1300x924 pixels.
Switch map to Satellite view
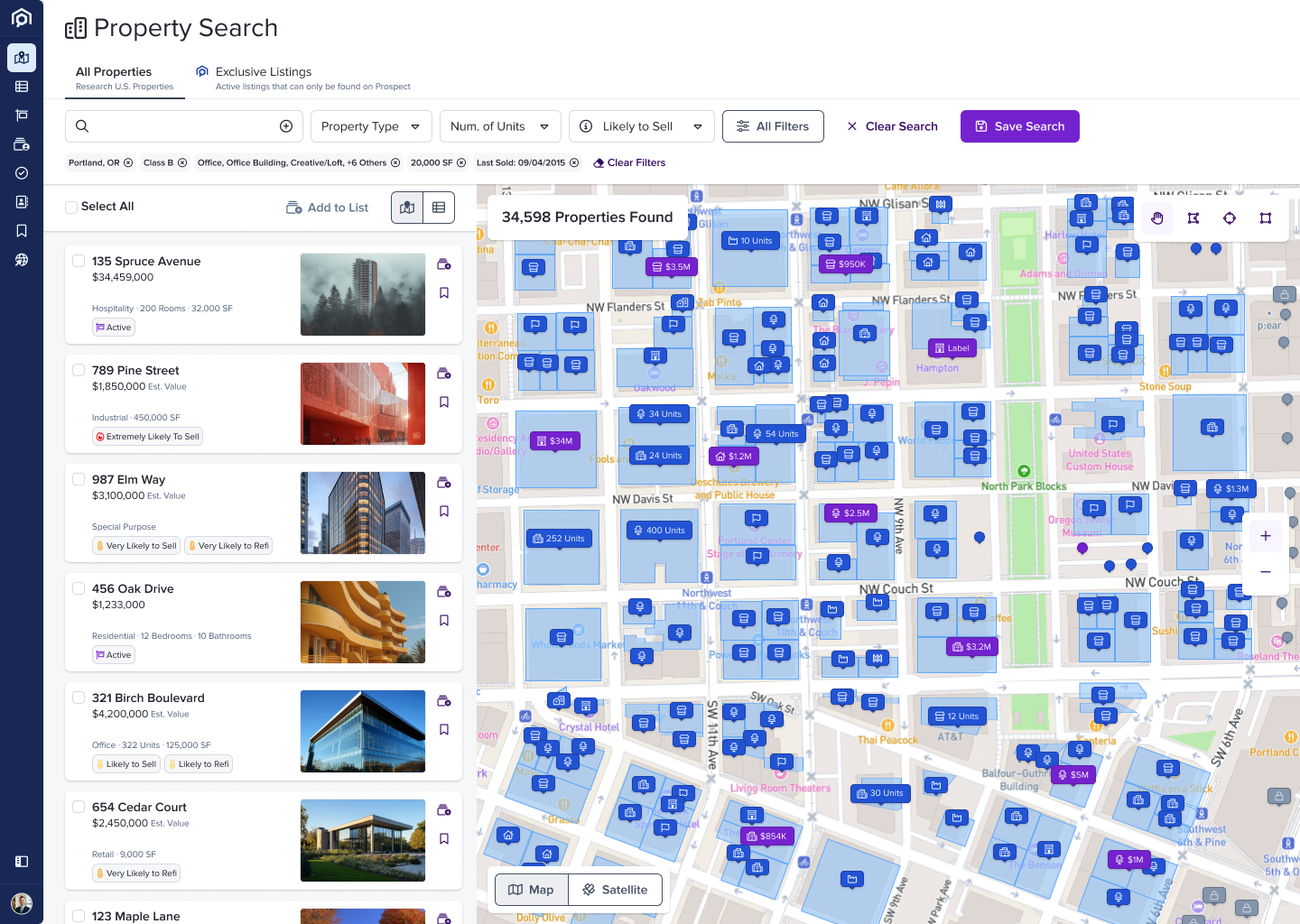[615, 890]
